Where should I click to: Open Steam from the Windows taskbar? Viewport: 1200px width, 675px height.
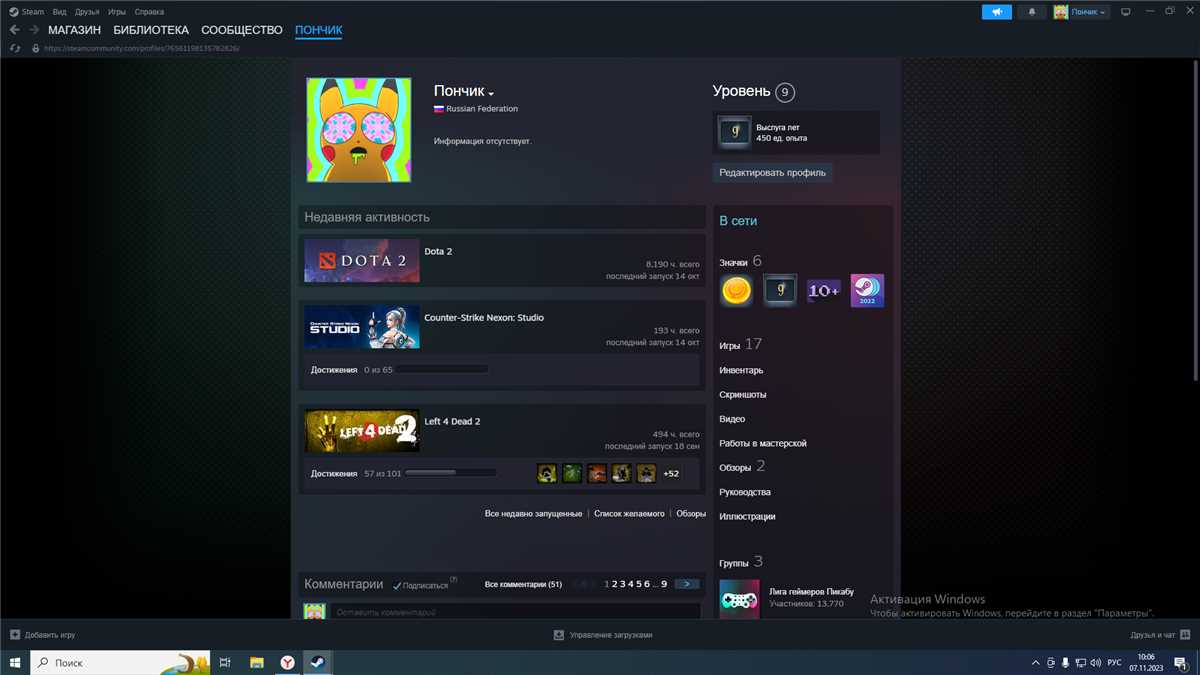315,662
